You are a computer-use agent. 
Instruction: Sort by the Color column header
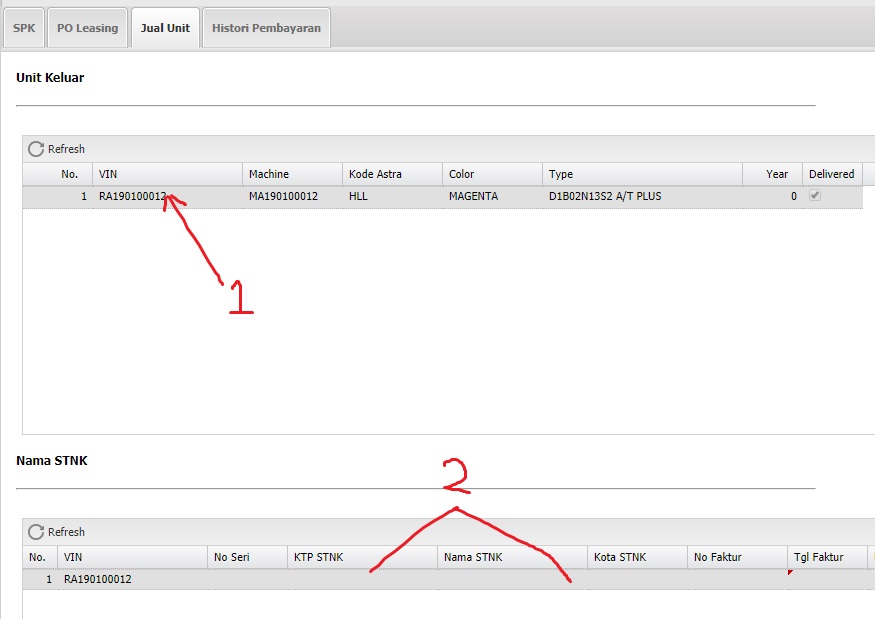[x=492, y=174]
